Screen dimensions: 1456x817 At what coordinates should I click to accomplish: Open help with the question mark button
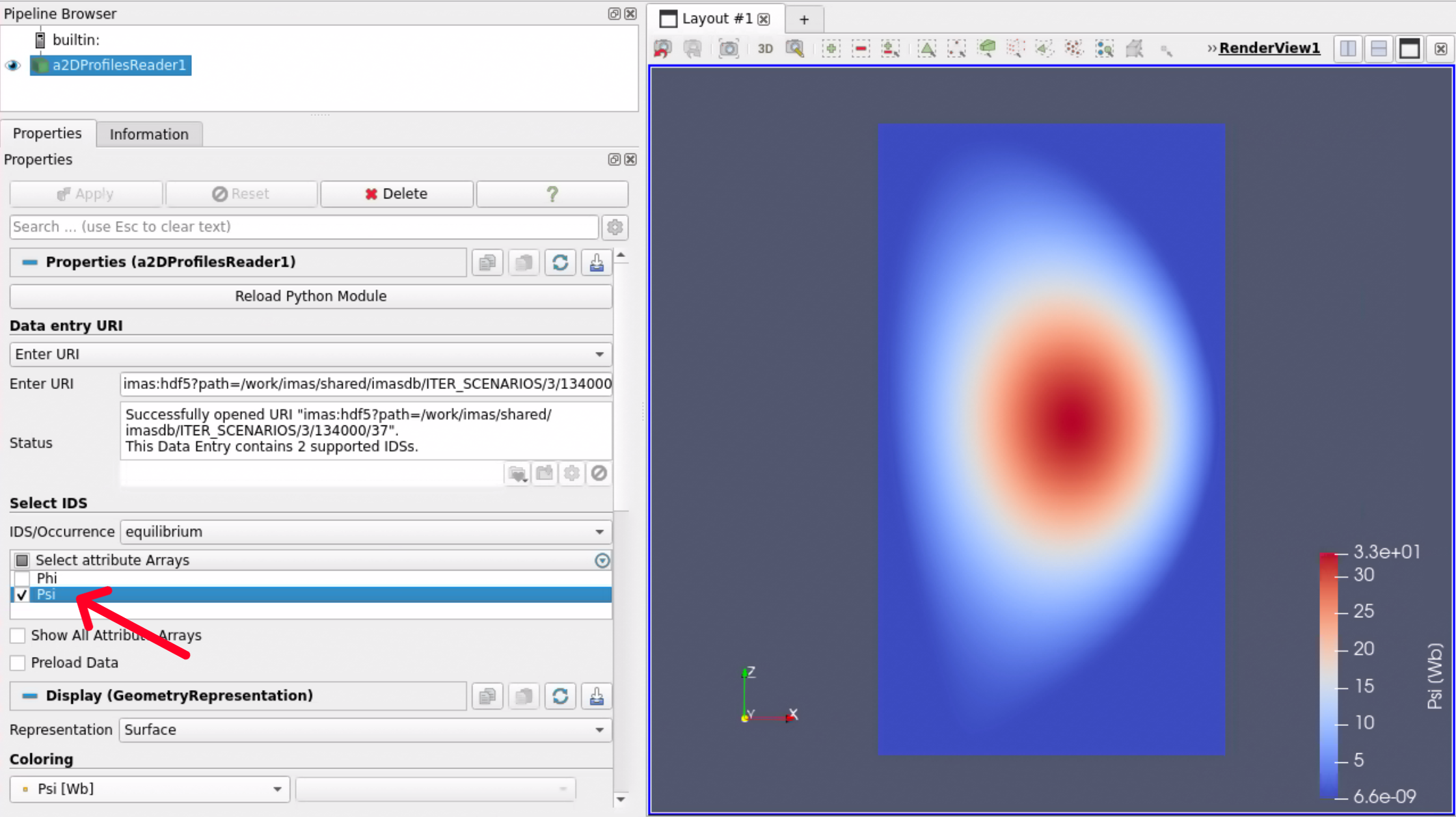[x=552, y=194]
